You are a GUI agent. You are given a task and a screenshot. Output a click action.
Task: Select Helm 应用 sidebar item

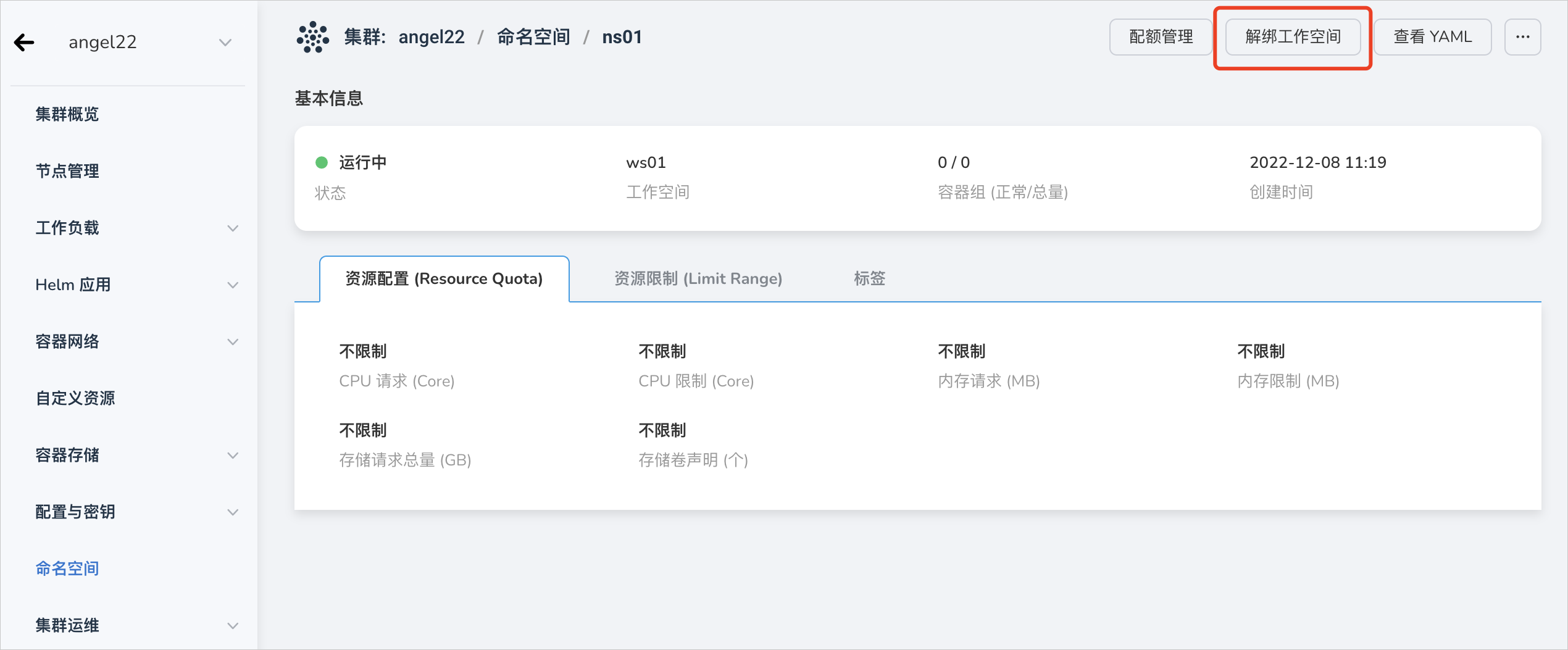click(73, 285)
